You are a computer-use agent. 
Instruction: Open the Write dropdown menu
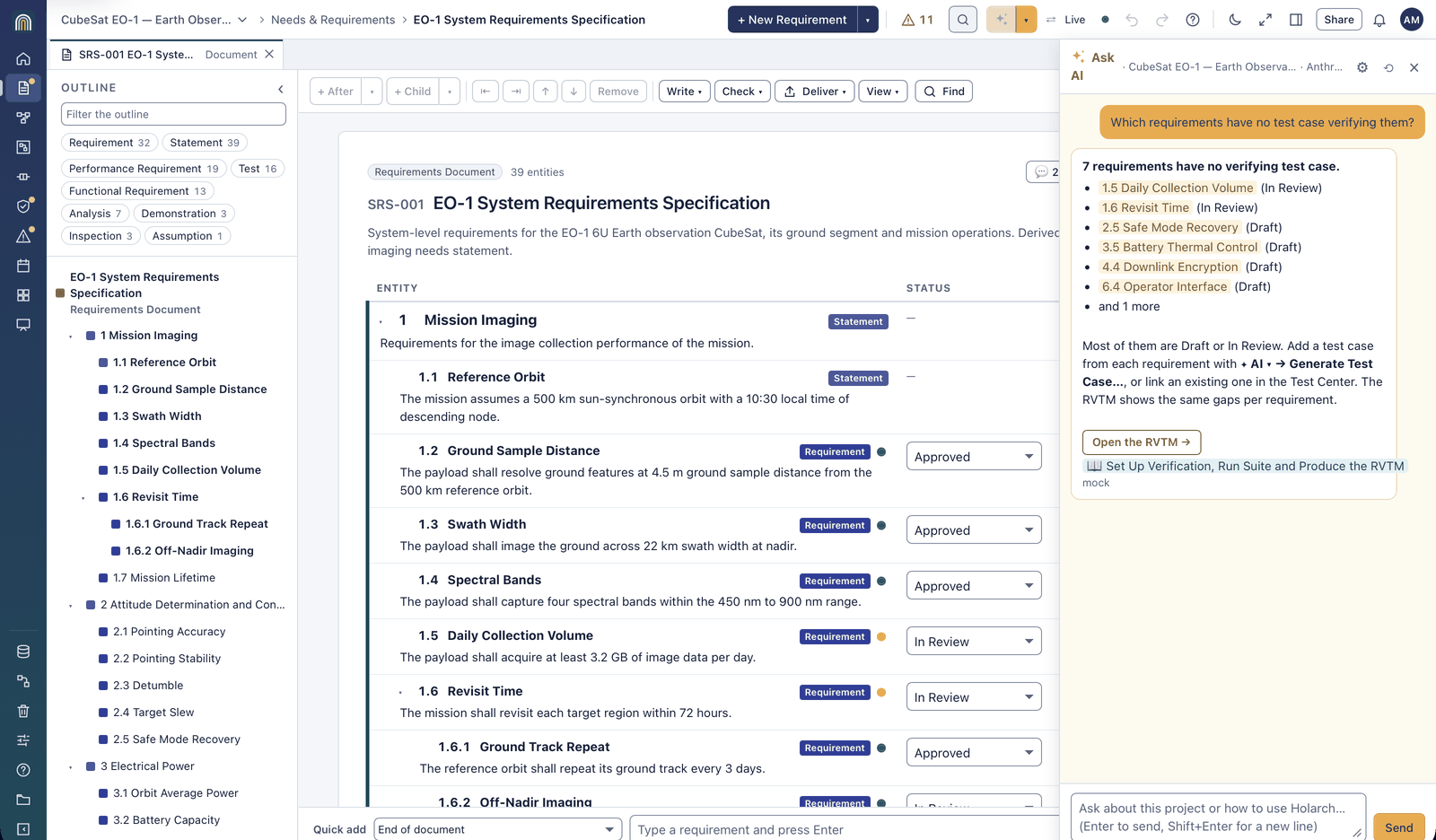tap(685, 92)
